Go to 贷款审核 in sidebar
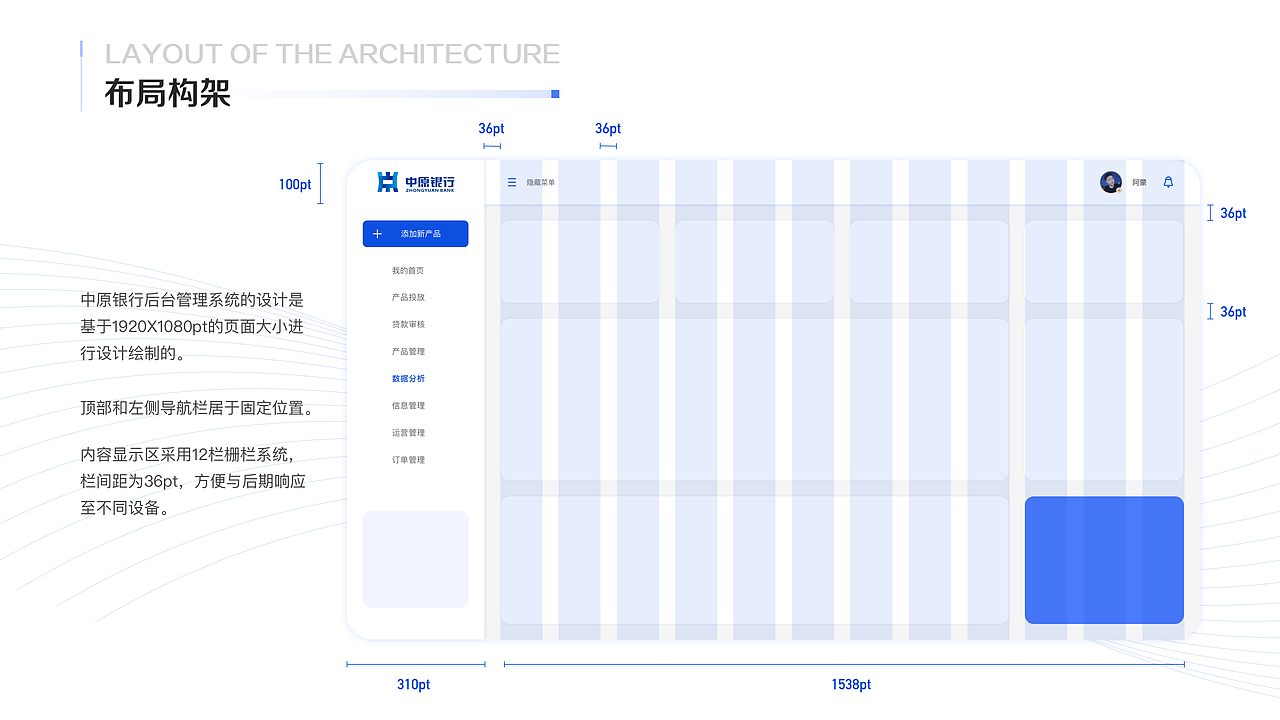Viewport: 1280px width, 720px height. pos(408,325)
